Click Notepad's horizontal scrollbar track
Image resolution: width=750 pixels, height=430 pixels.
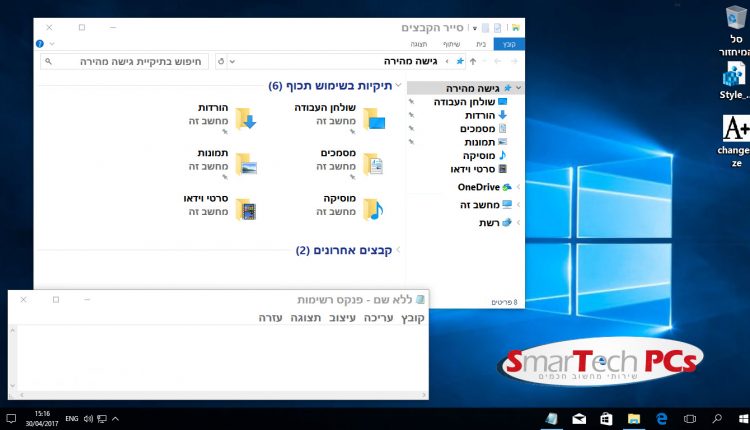click(222, 395)
